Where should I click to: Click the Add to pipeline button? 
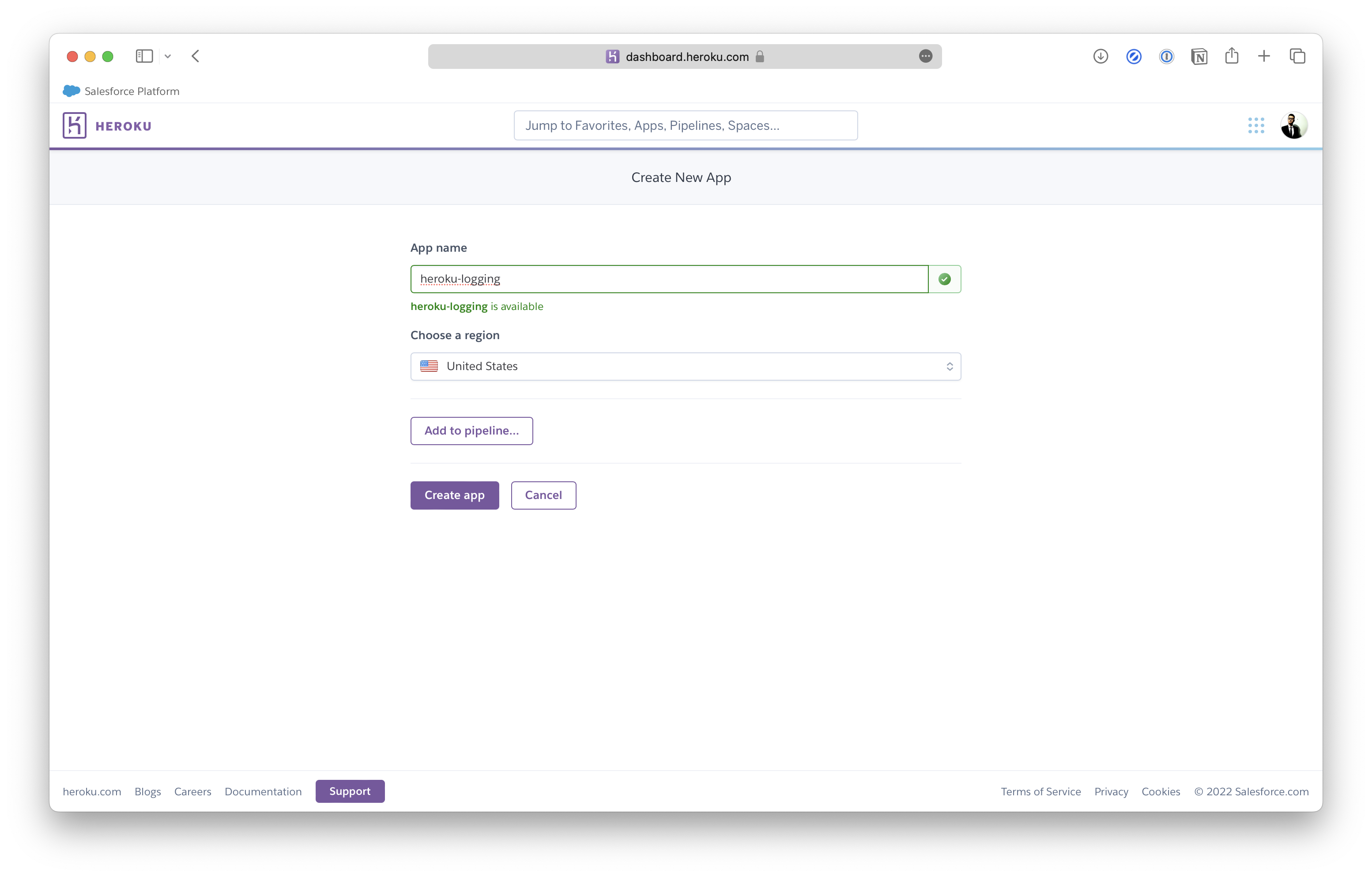click(x=471, y=431)
